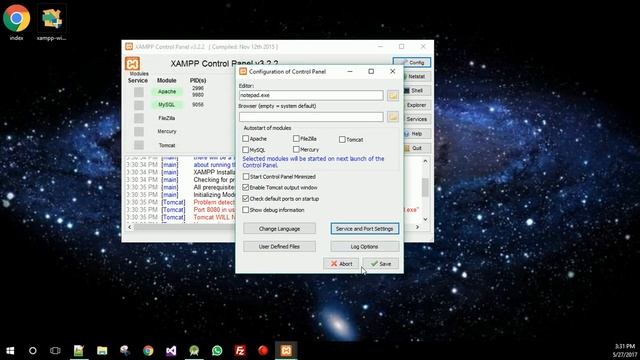The width and height of the screenshot is (640, 360).
Task: Toggle Apache service checkbox in XAMPP panel
Action: (x=139, y=92)
